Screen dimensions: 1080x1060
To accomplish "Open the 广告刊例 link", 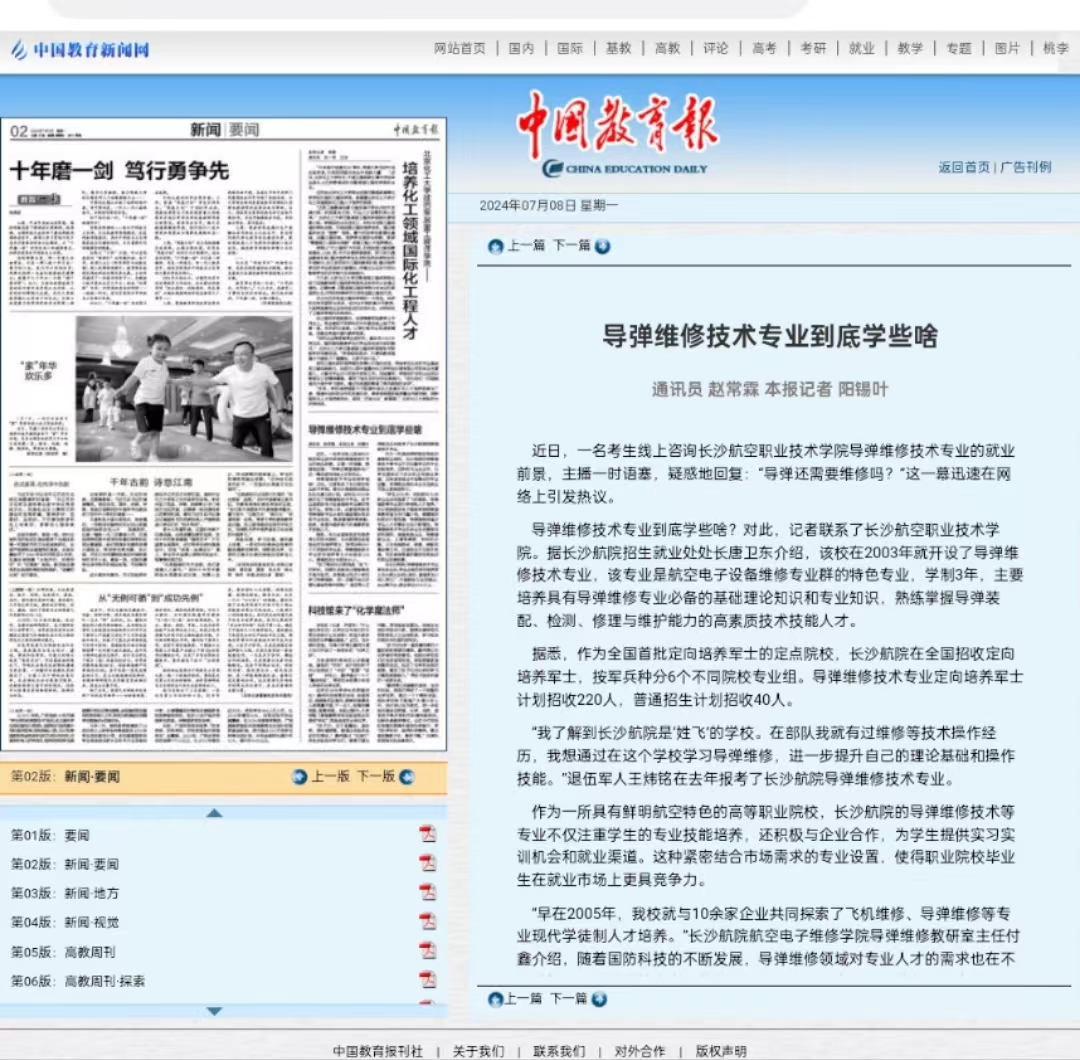I will pos(1026,167).
